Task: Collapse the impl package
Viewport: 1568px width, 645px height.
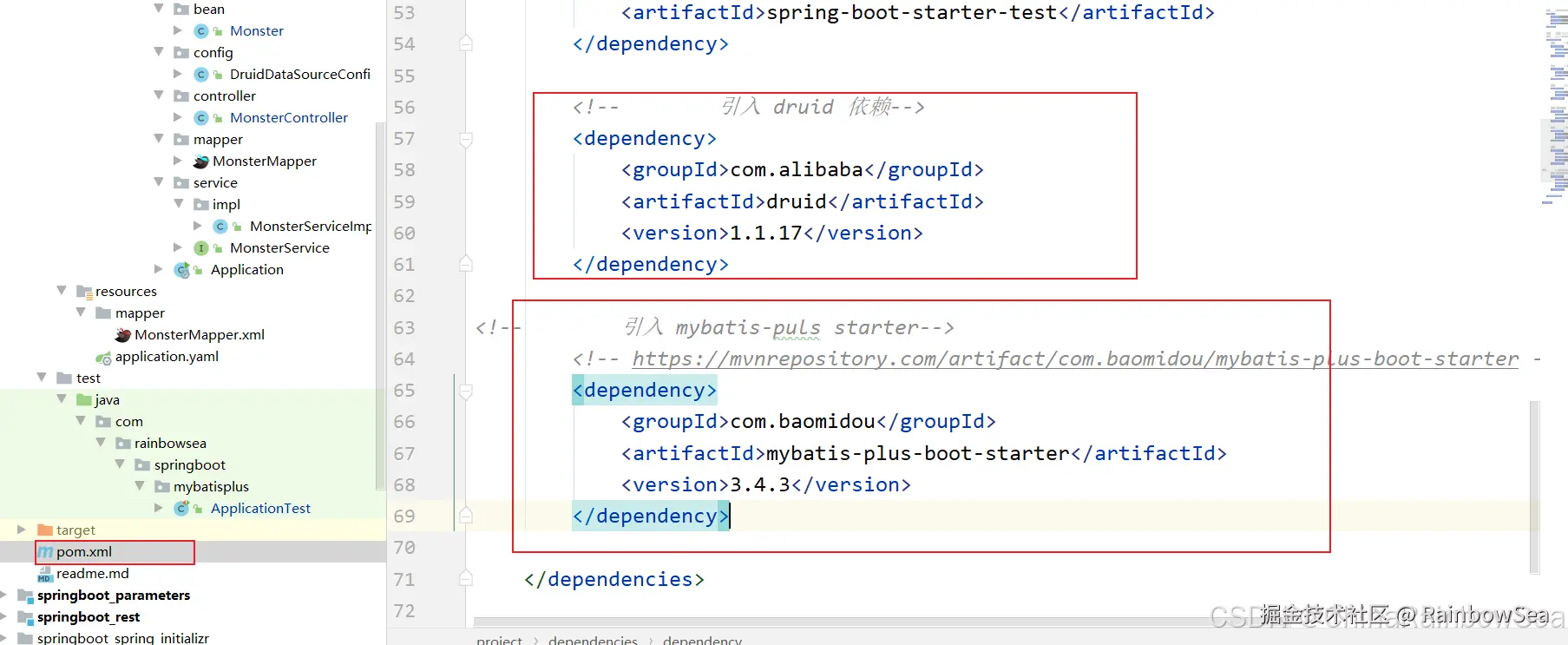Action: pos(179,204)
